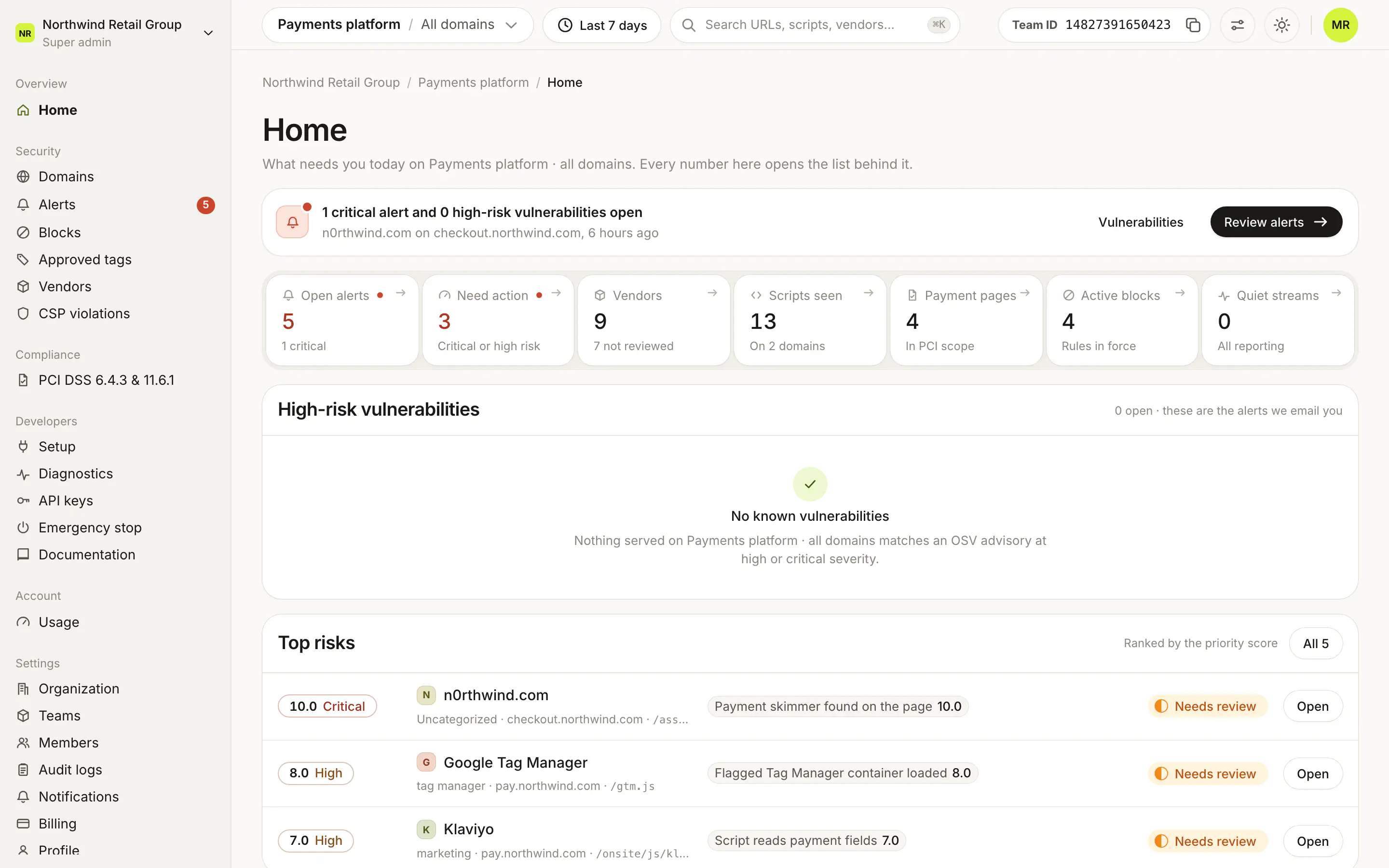The height and width of the screenshot is (868, 1389).
Task: Open the Active blocks card arrow
Action: point(1180,293)
